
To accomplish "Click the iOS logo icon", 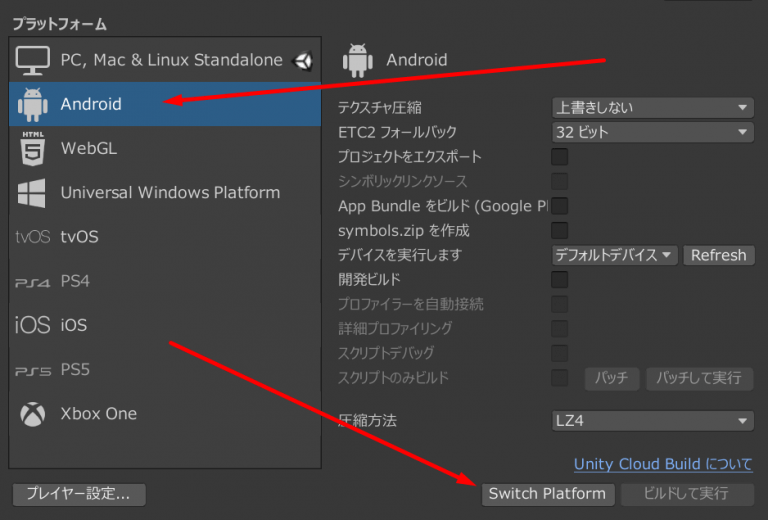I will point(33,325).
